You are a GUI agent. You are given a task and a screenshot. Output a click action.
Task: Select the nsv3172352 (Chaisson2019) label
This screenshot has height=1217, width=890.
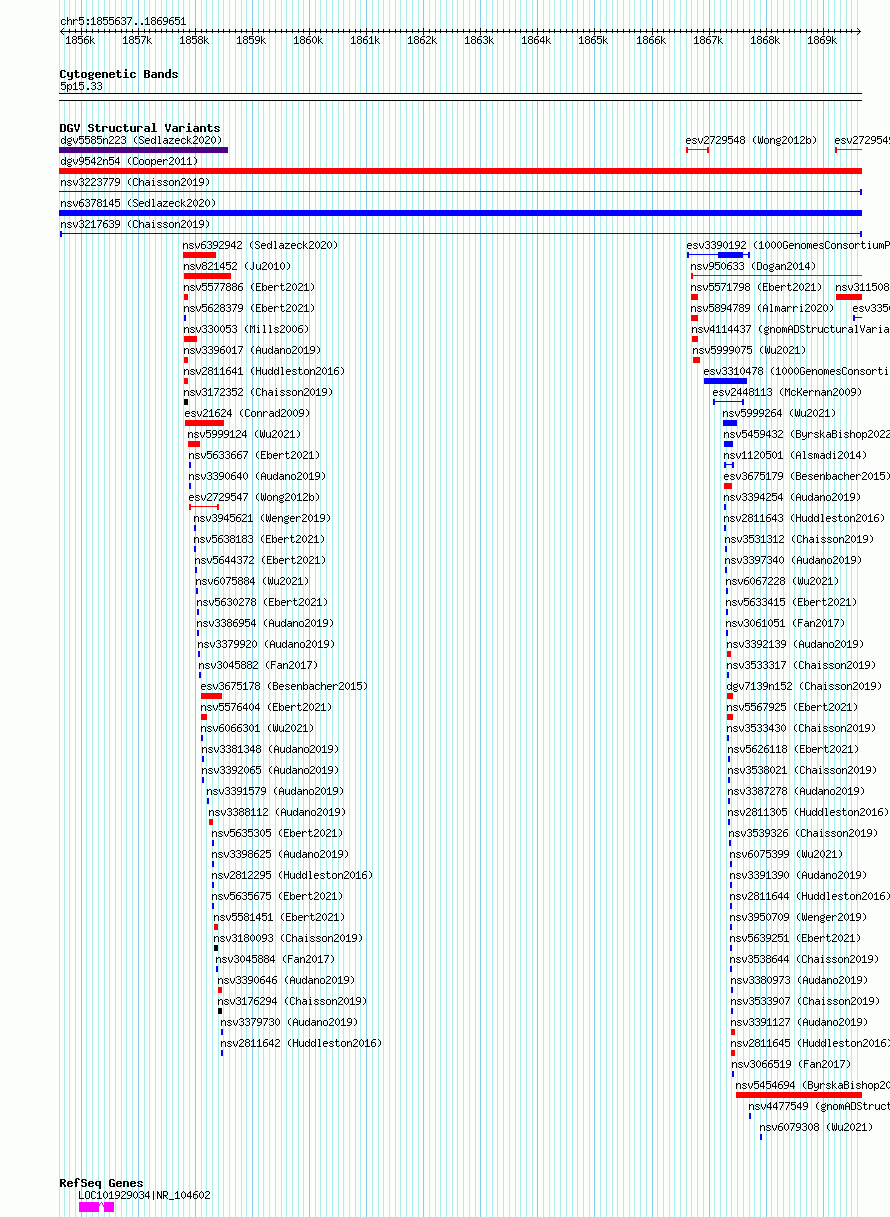(x=259, y=392)
